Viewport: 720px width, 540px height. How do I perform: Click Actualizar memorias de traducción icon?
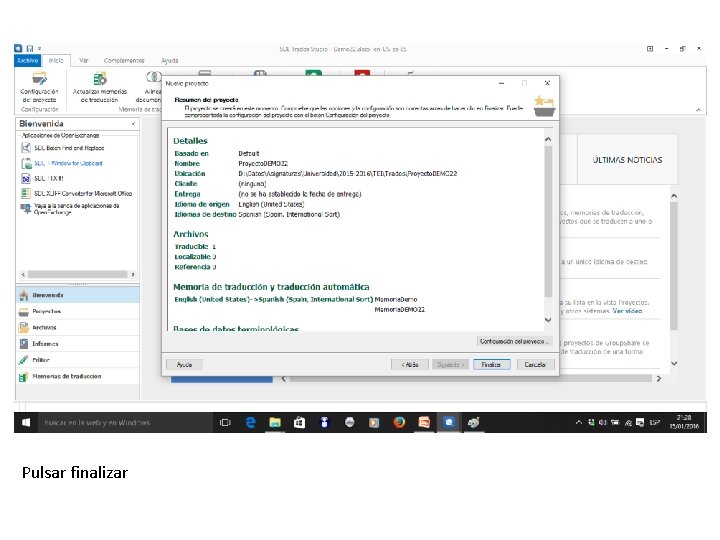click(x=100, y=87)
